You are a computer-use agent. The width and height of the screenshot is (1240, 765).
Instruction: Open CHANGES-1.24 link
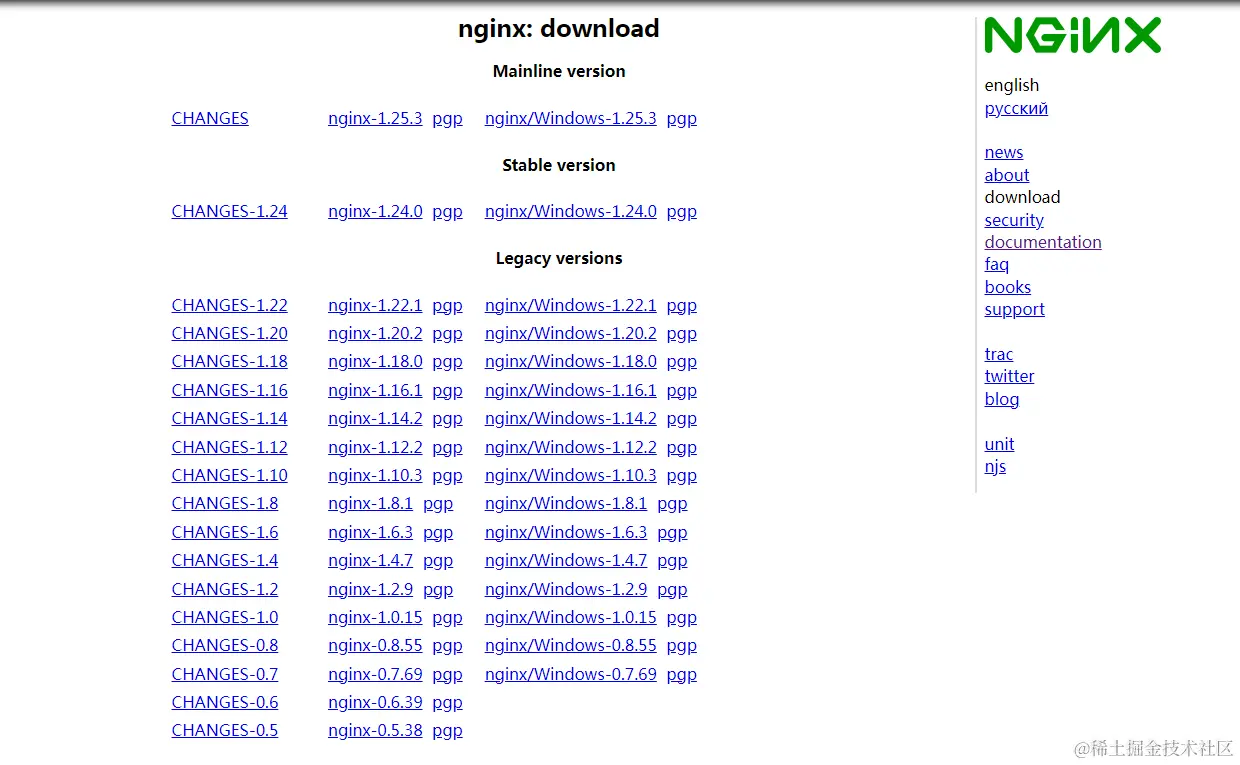pos(229,211)
